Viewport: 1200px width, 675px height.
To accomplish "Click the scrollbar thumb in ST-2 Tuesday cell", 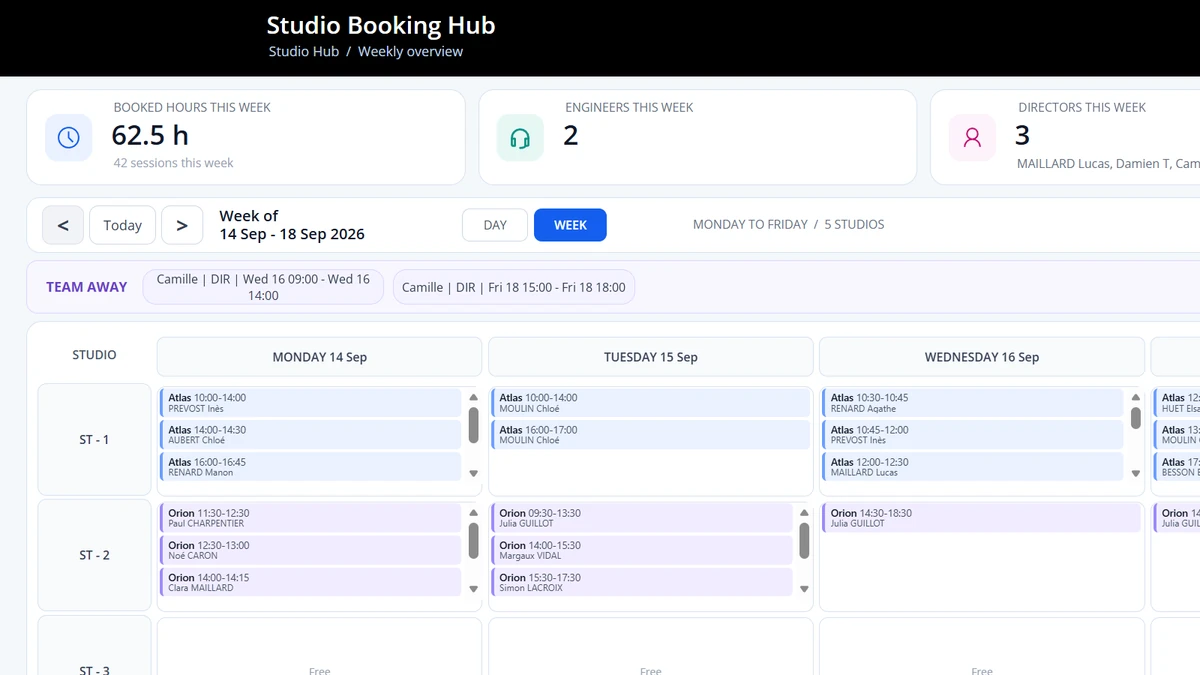I will pos(804,541).
